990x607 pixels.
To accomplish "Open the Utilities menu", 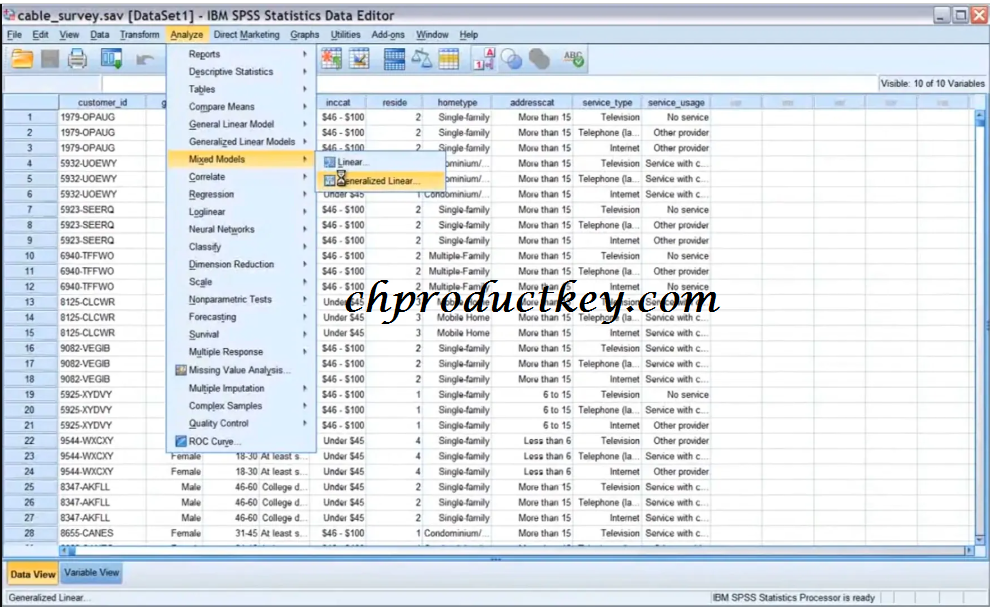I will [345, 35].
